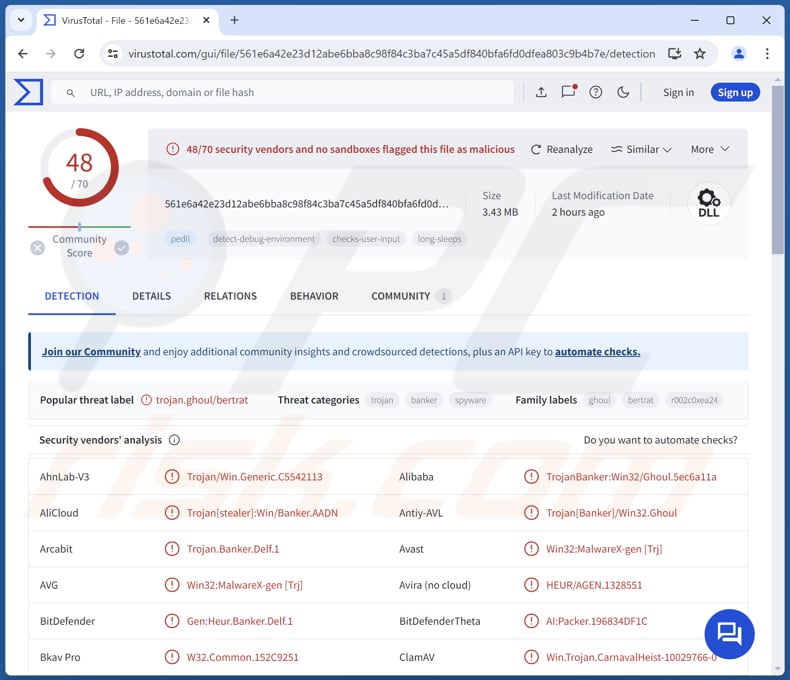Screen dimensions: 790x680
Task: Open the browser profile icon
Action: [739, 53]
